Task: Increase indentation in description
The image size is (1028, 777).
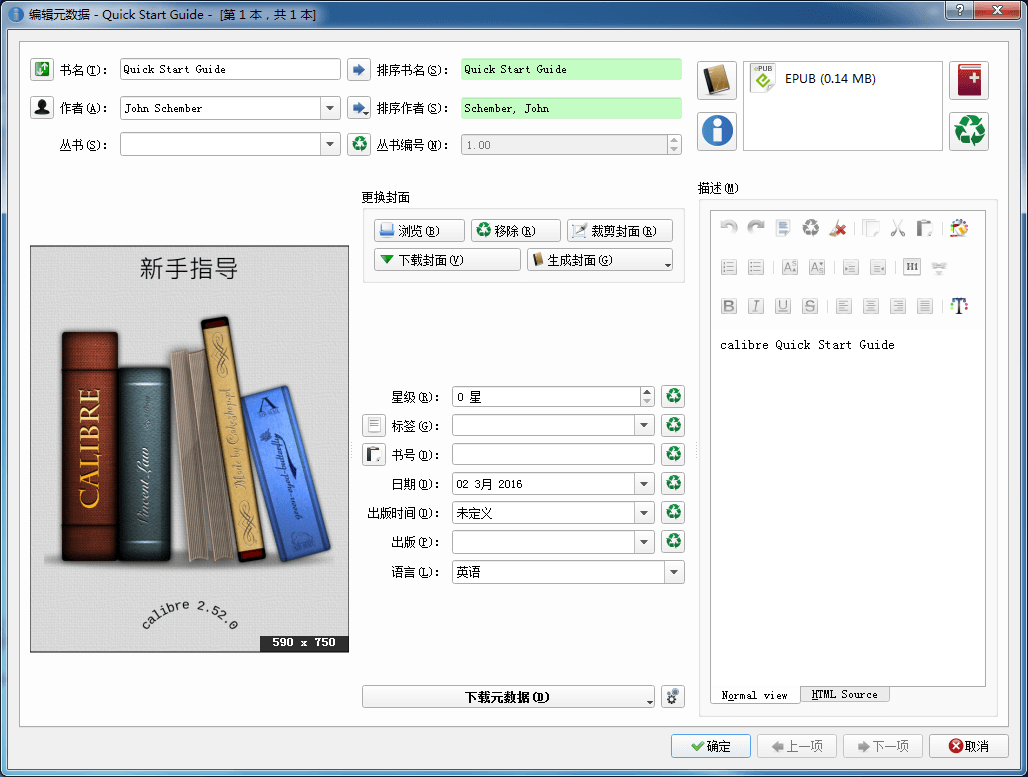Action: tap(850, 267)
